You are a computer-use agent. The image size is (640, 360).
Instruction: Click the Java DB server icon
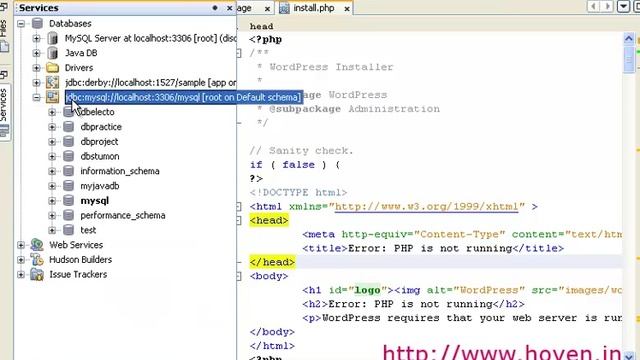pyautogui.click(x=53, y=53)
